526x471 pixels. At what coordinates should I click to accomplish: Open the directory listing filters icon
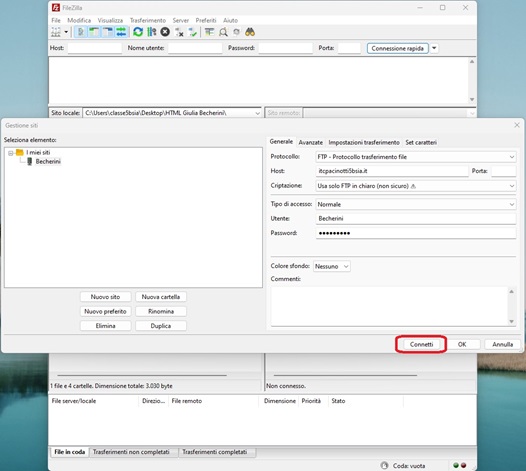pyautogui.click(x=210, y=32)
